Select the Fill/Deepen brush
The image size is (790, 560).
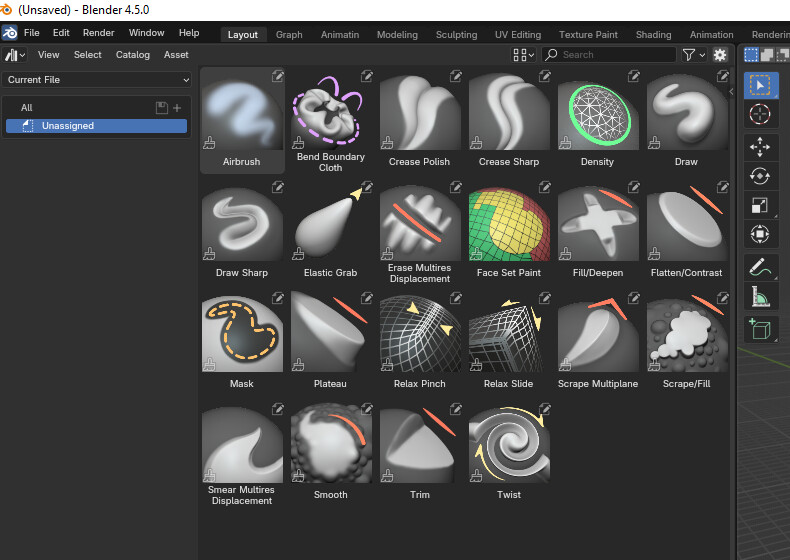tap(598, 231)
